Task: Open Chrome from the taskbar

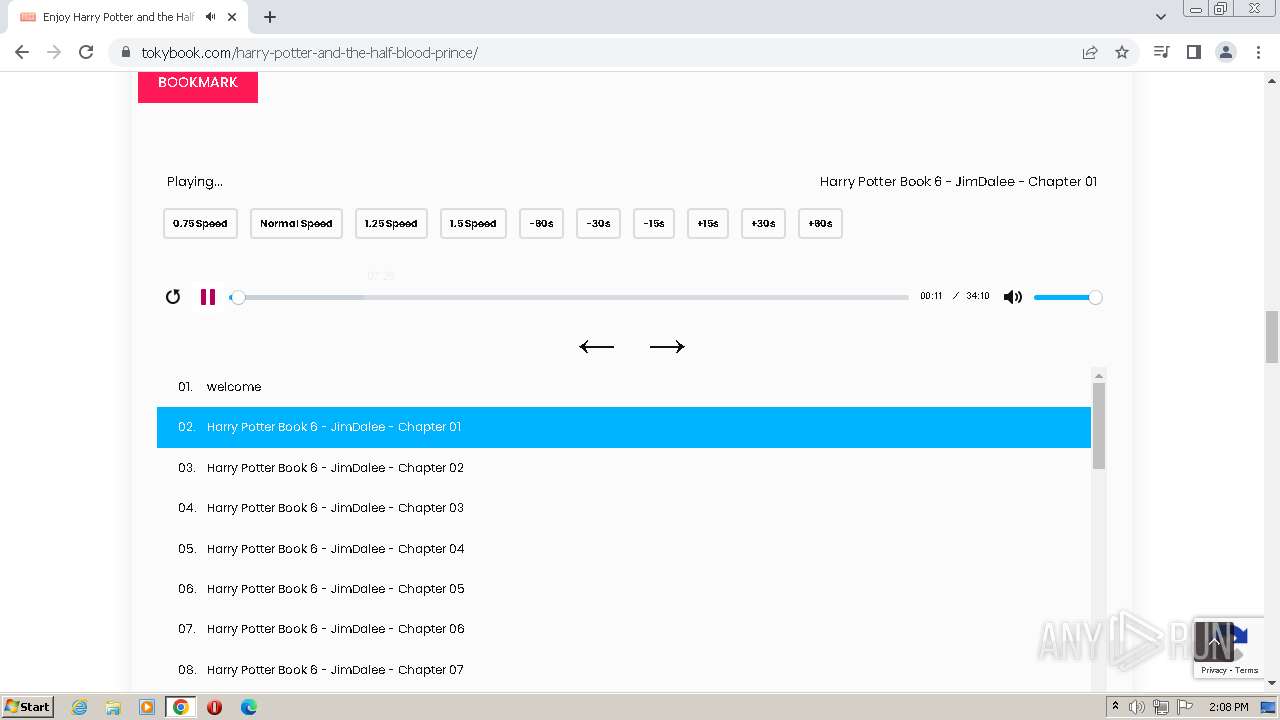Action: click(180, 707)
